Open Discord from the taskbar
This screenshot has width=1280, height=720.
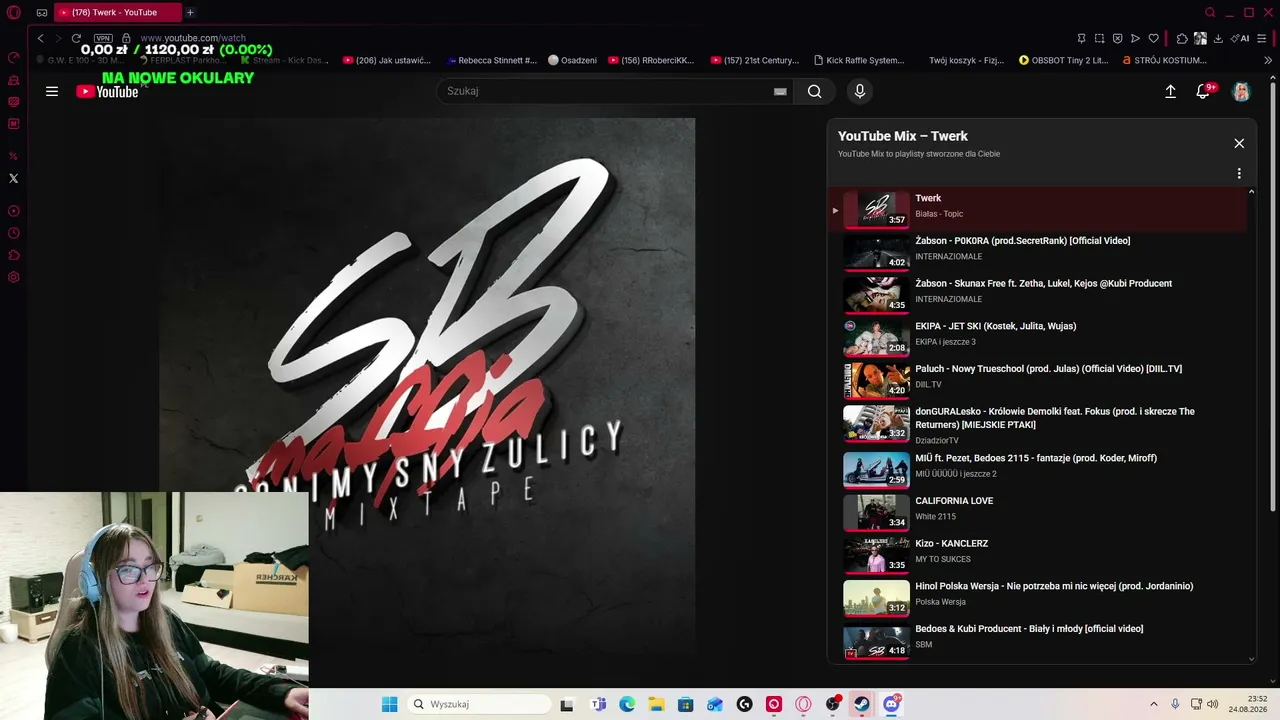[x=891, y=704]
